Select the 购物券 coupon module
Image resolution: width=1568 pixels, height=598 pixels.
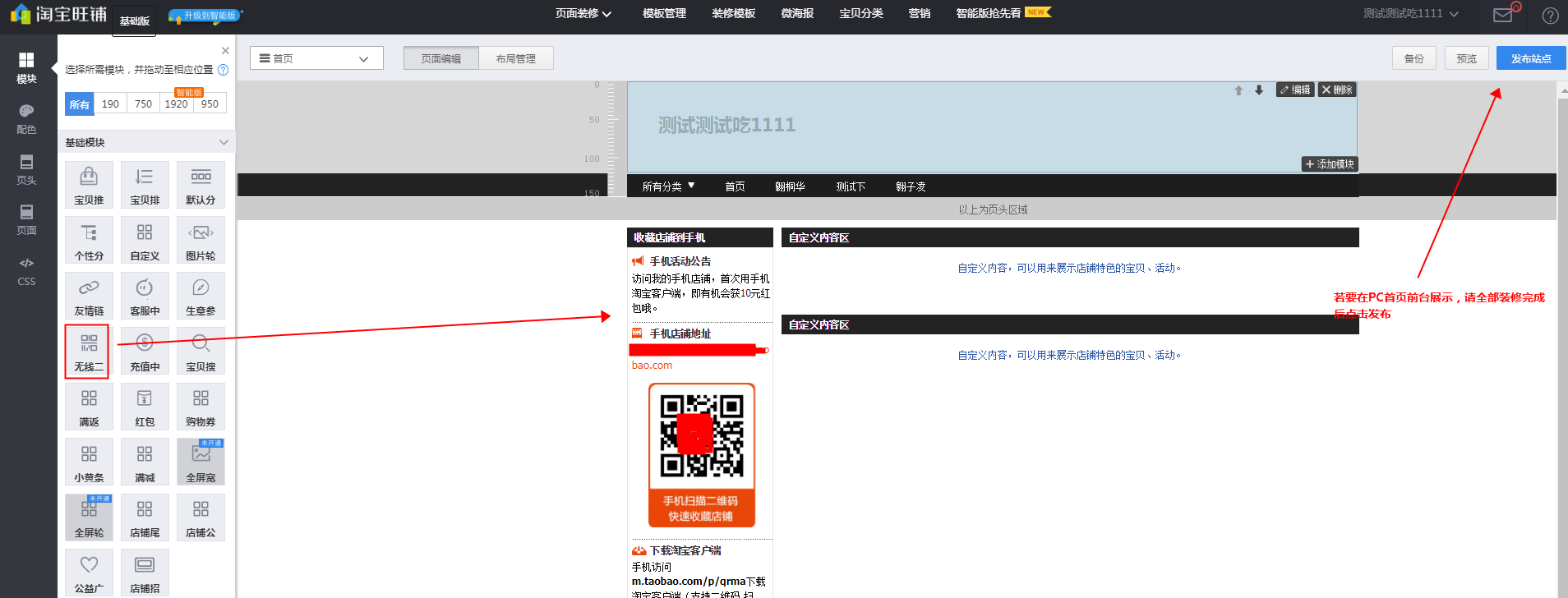(x=201, y=407)
